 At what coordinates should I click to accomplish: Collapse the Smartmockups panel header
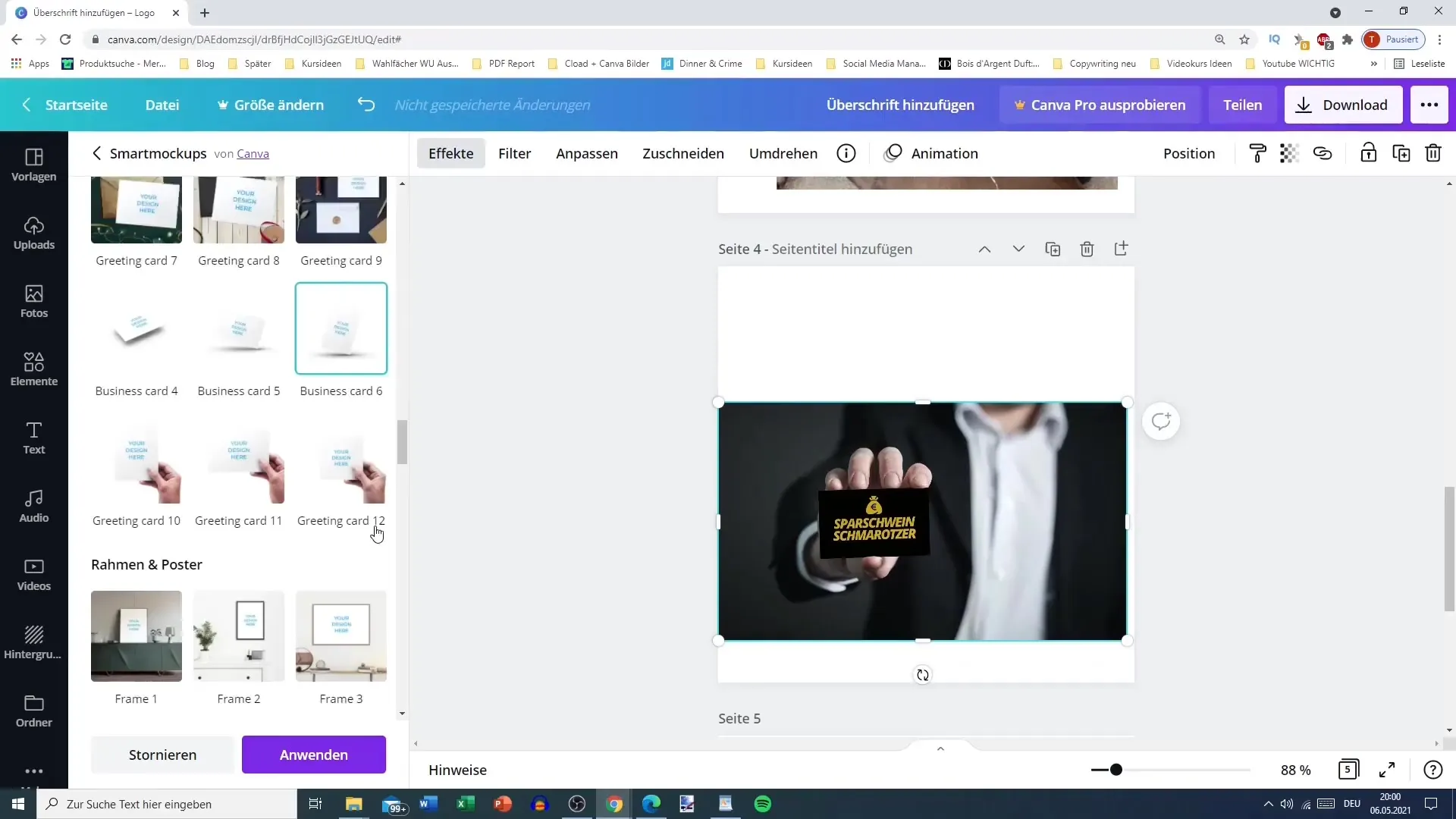tap(97, 153)
